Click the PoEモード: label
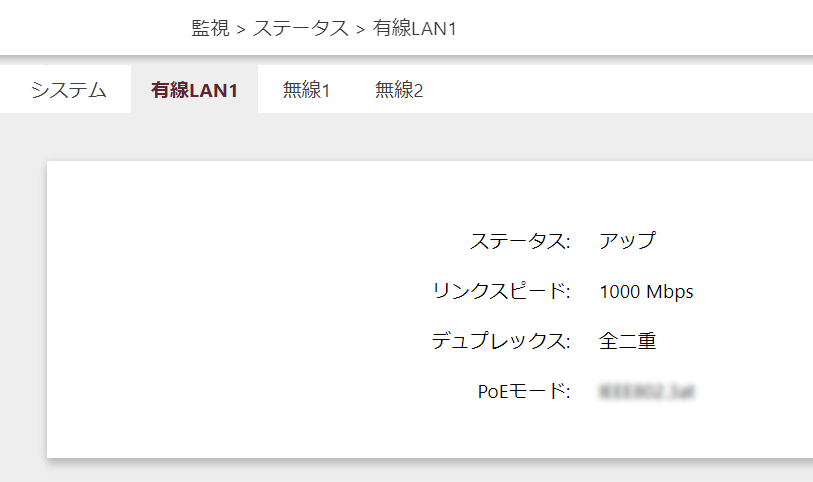This screenshot has width=813, height=482. point(524,391)
